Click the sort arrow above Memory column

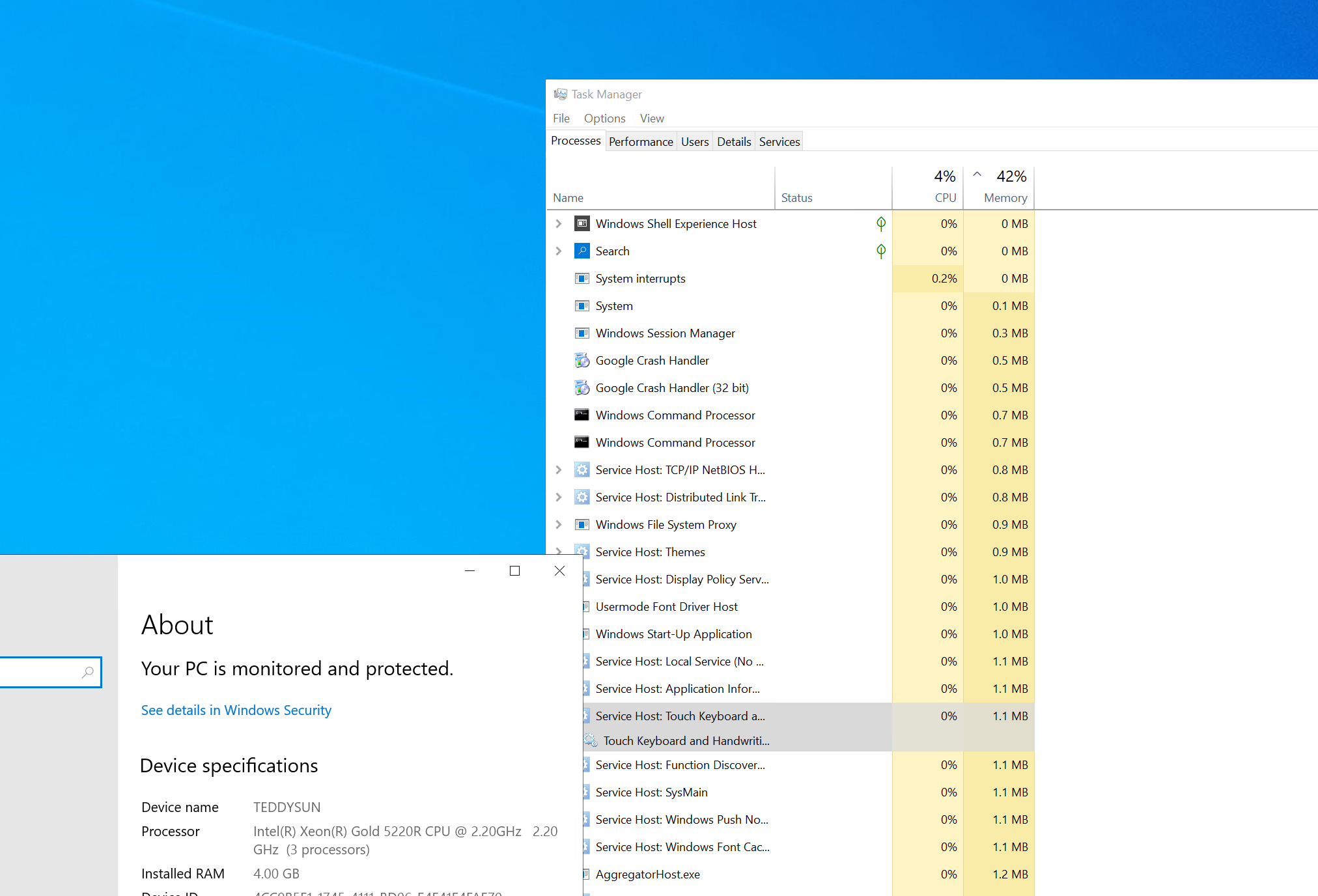pos(977,174)
